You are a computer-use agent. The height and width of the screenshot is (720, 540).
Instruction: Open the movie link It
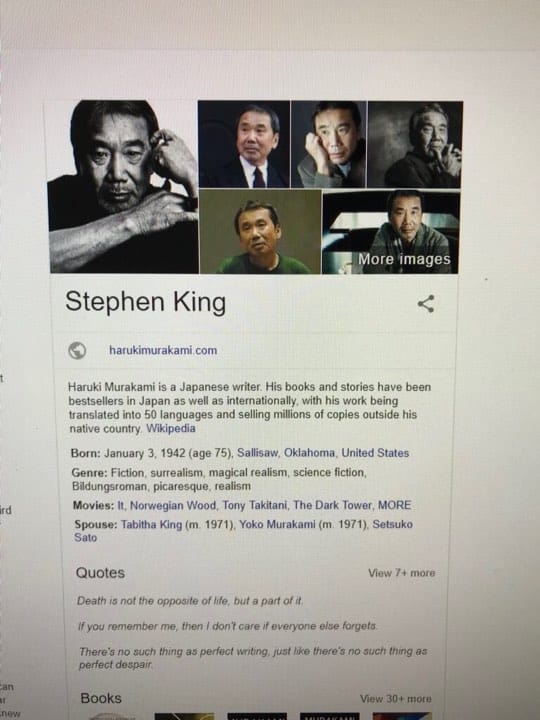point(121,506)
